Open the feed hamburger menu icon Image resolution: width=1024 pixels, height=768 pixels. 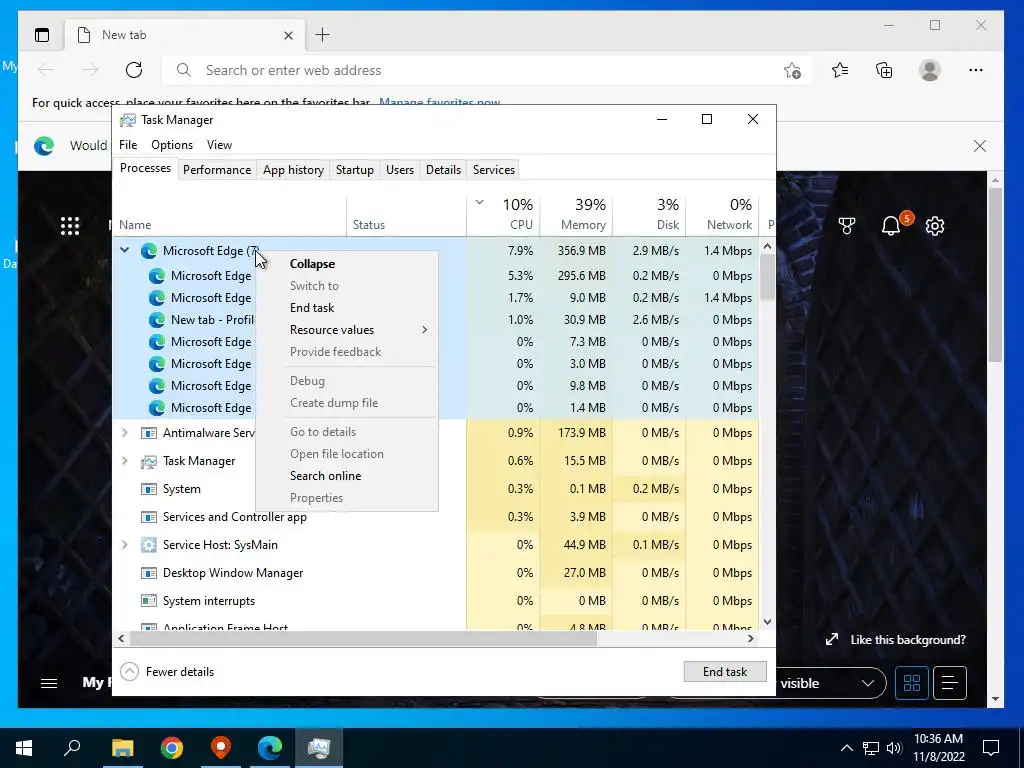pos(49,683)
